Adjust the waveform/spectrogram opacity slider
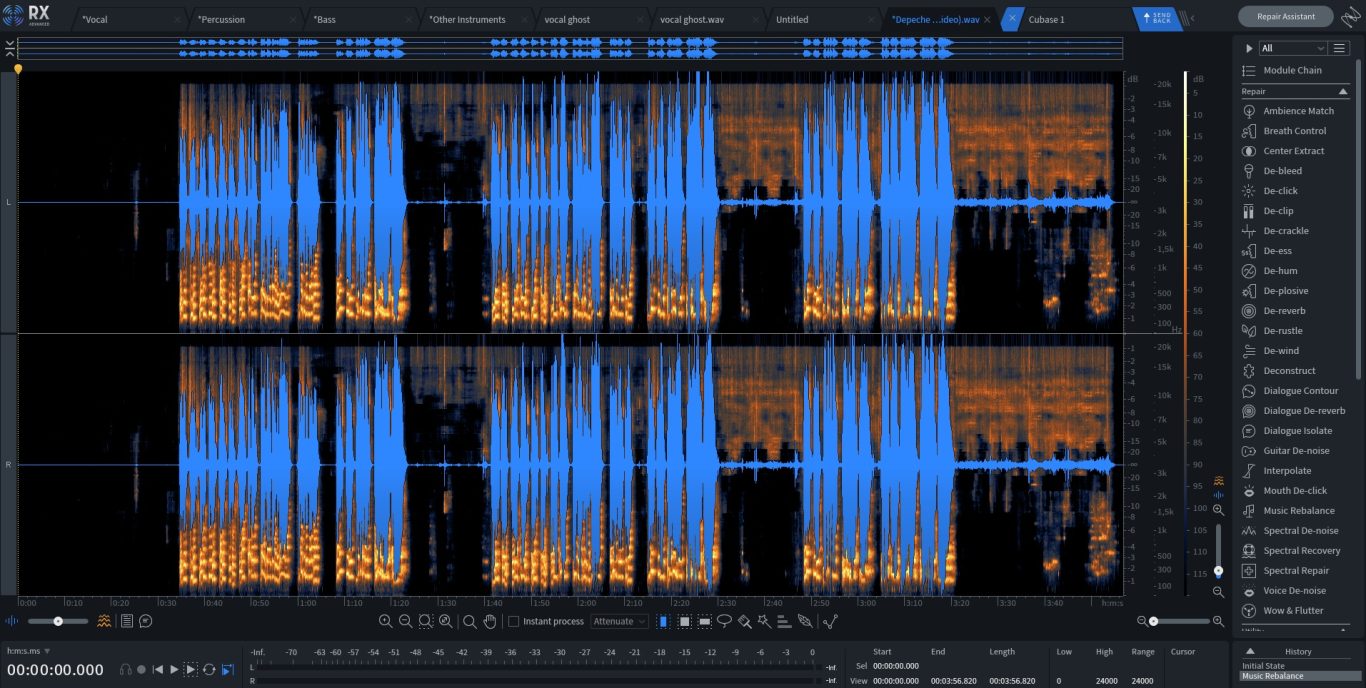 point(58,621)
